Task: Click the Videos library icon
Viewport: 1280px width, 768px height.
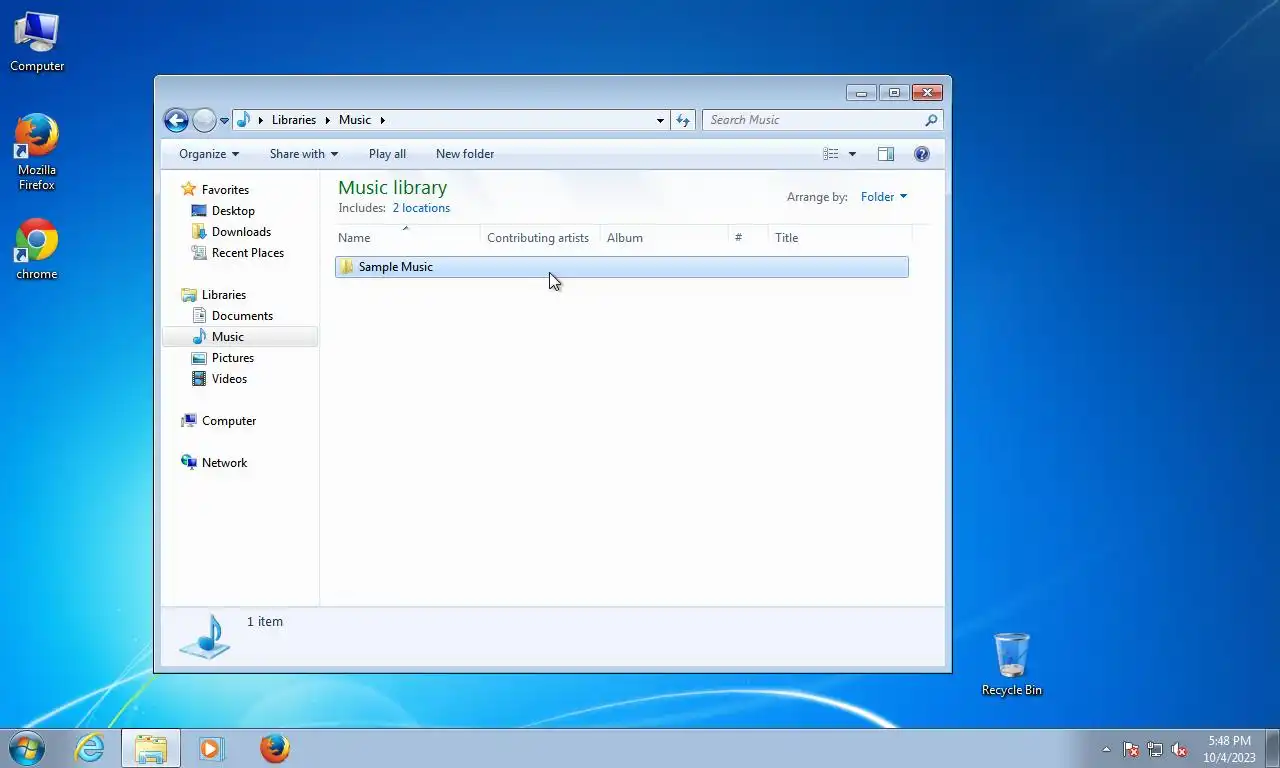Action: (198, 379)
